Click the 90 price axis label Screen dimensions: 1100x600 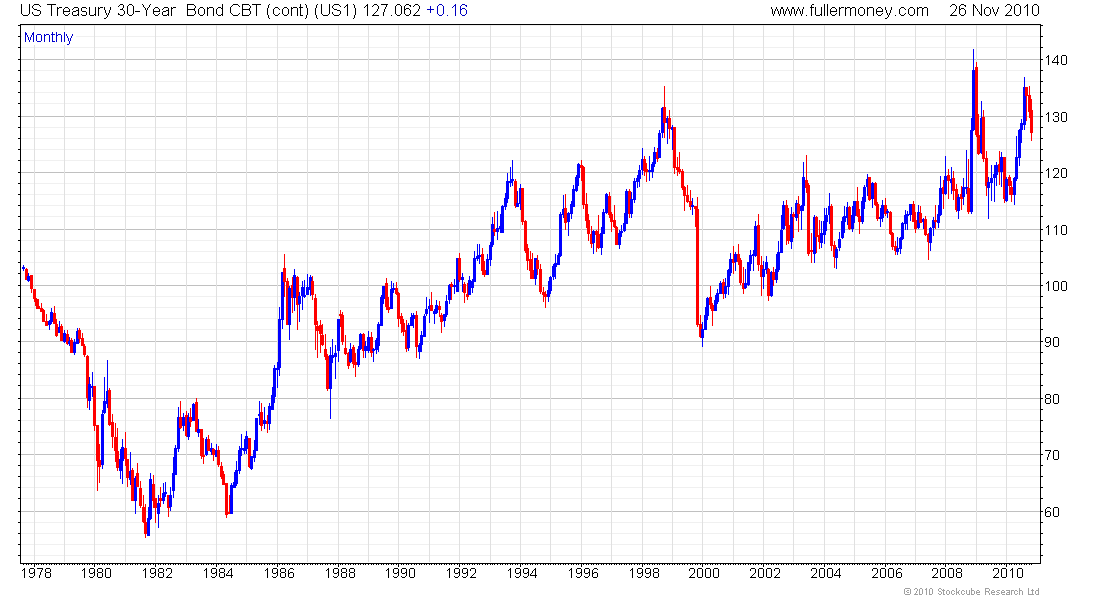pyautogui.click(x=1052, y=342)
